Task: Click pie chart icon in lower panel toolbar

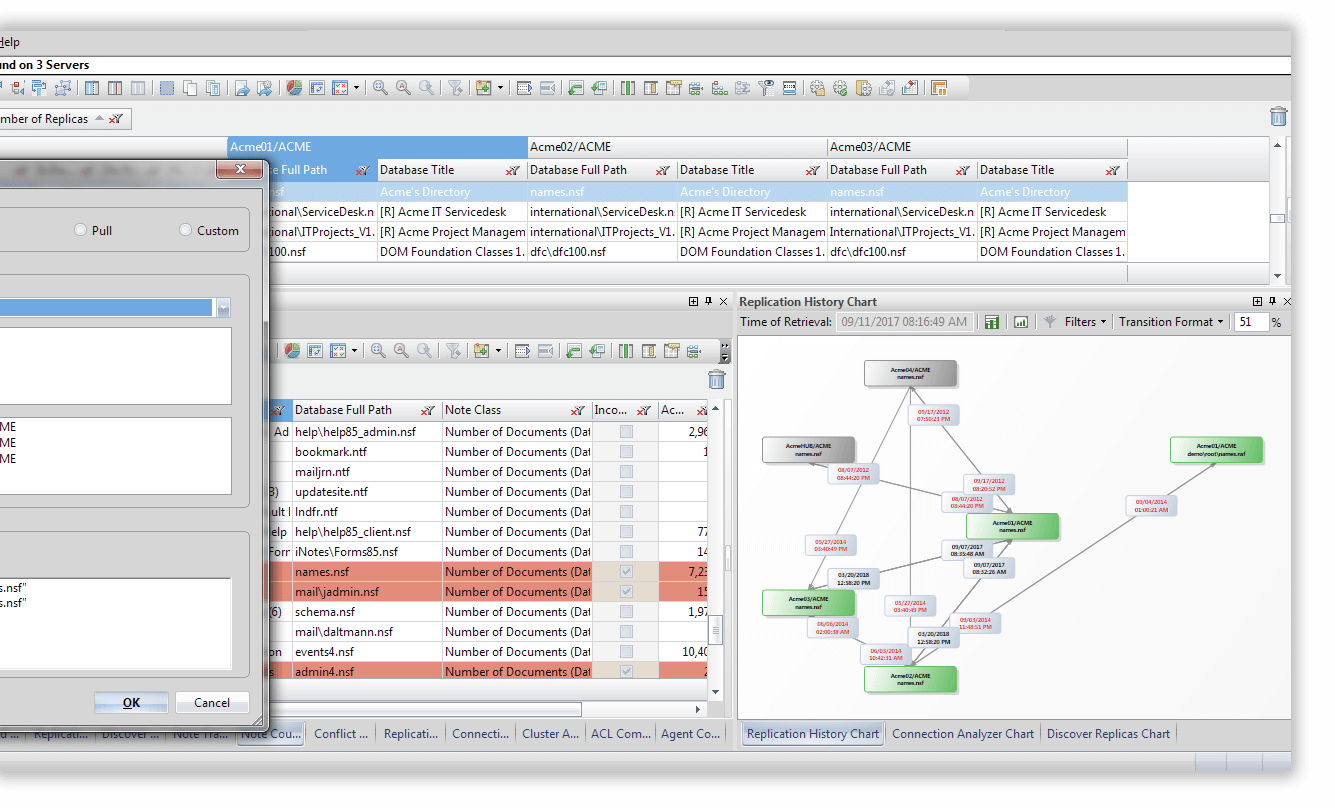Action: coord(292,350)
